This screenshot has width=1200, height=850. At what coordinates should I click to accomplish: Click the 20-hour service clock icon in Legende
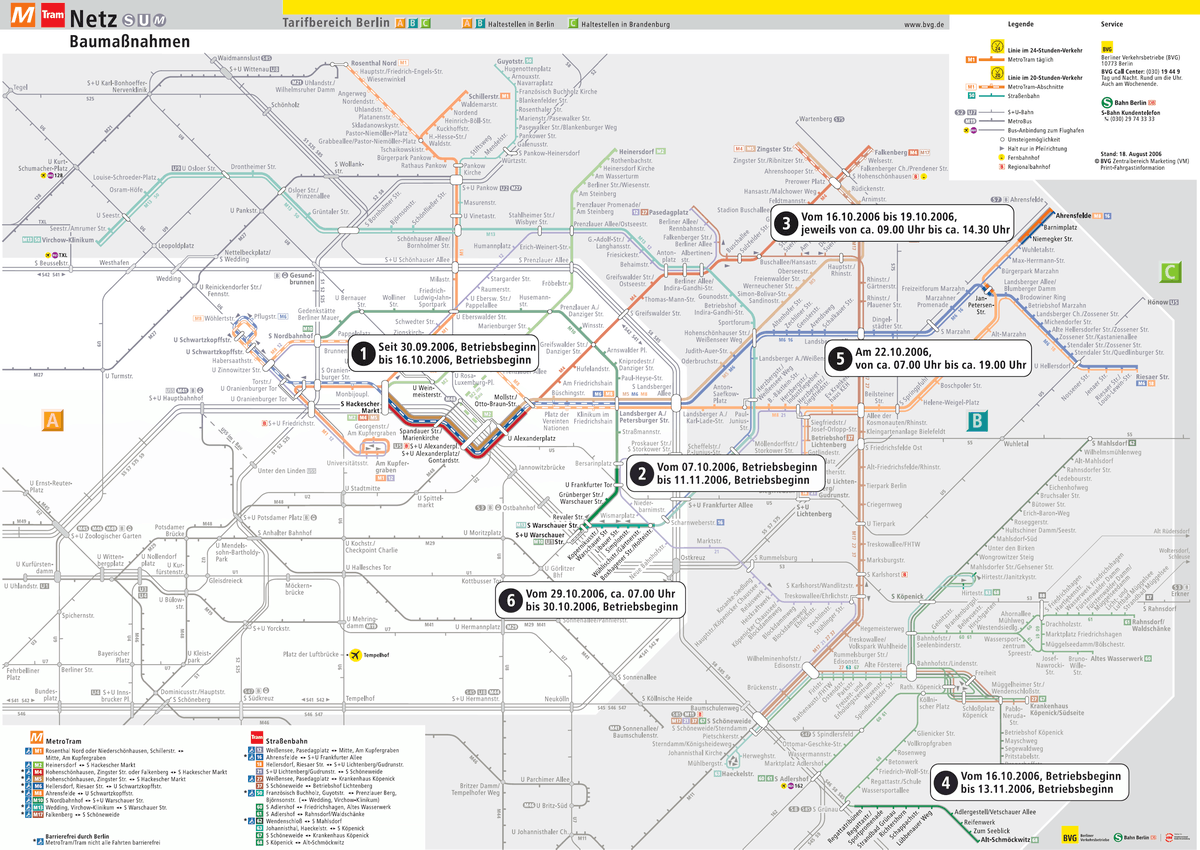click(x=996, y=72)
